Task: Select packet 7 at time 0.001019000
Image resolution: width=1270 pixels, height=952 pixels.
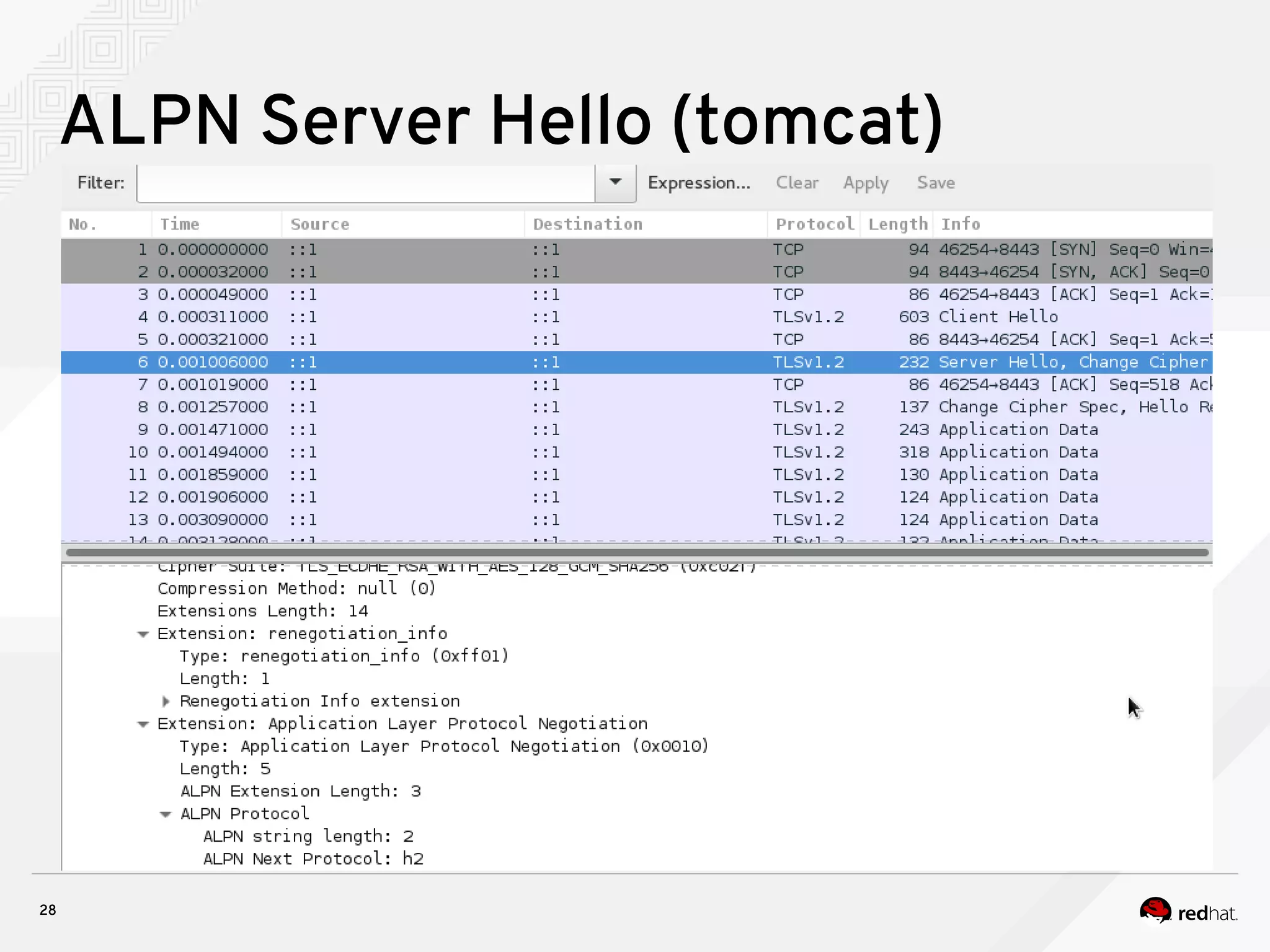Action: point(637,385)
